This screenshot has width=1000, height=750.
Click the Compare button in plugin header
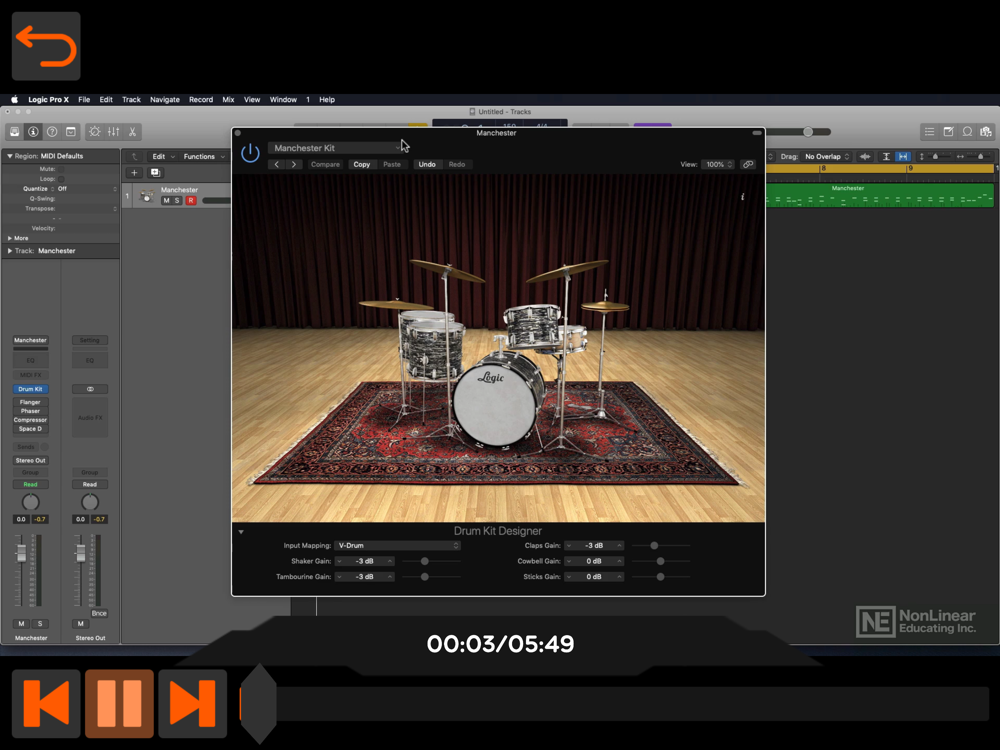pos(325,165)
